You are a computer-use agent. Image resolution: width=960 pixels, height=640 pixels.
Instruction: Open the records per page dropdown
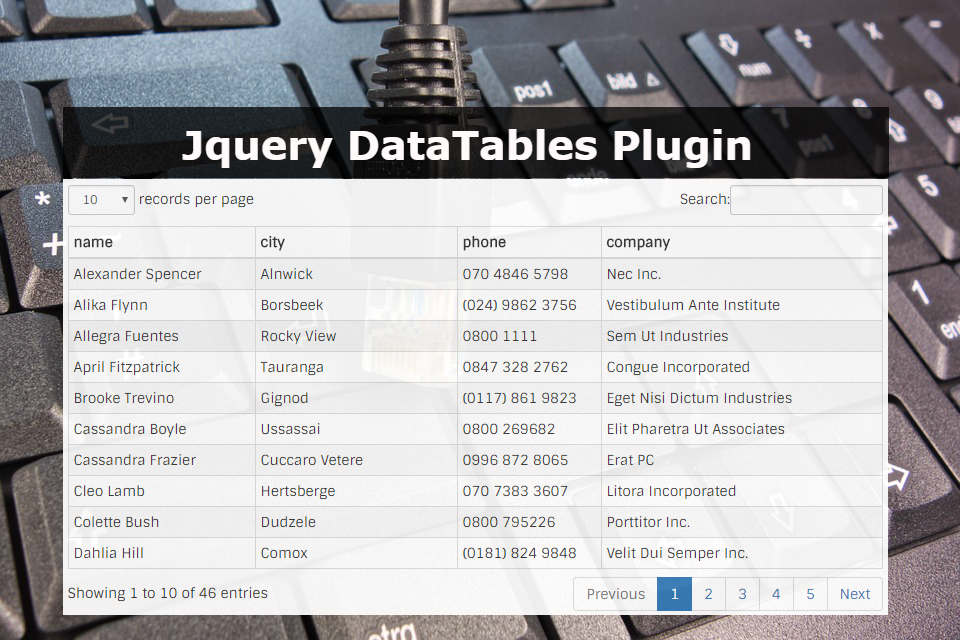click(x=100, y=199)
